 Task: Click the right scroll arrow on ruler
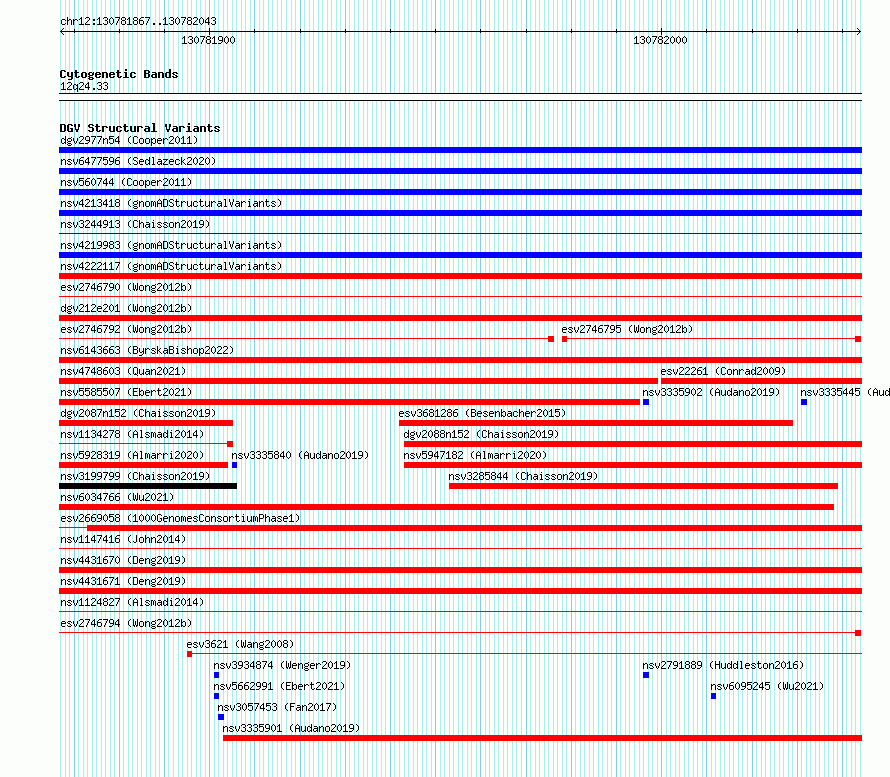[x=859, y=32]
